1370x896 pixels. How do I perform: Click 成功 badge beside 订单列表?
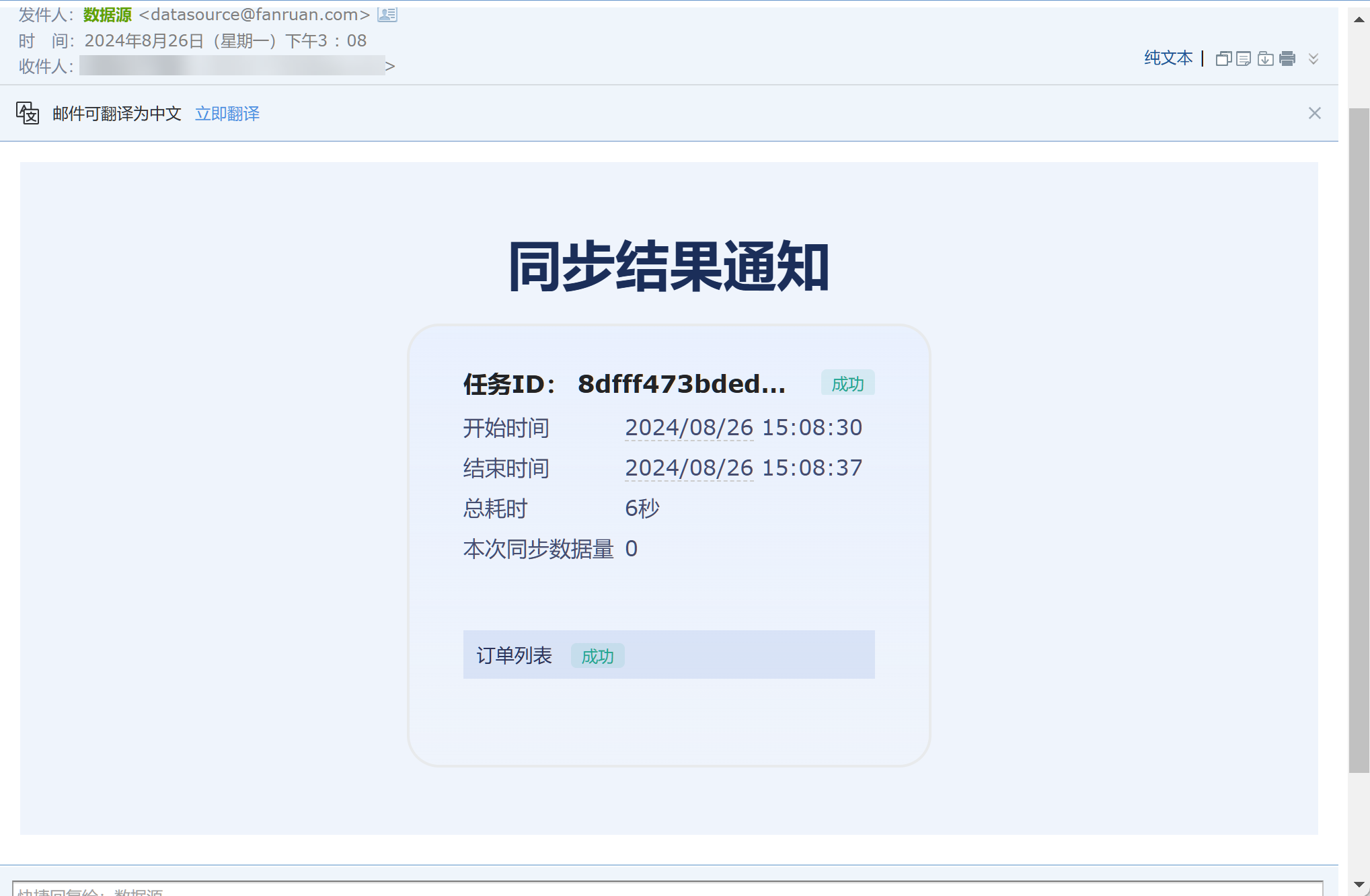[x=597, y=656]
